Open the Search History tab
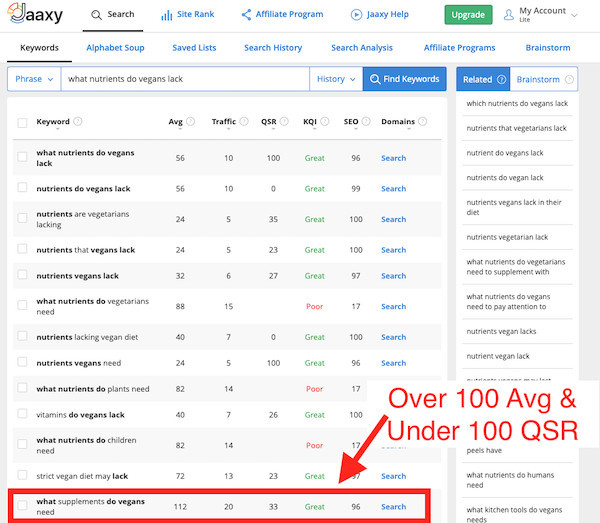The image size is (600, 523). click(273, 48)
